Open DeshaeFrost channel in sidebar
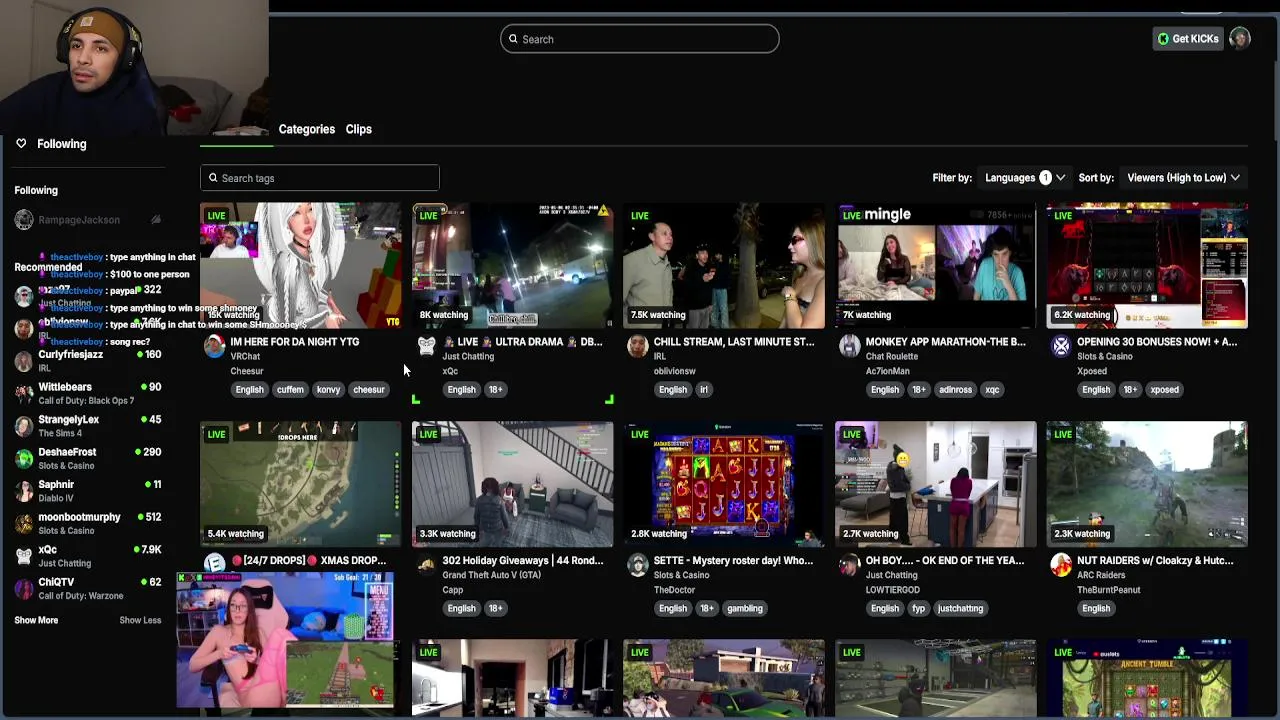 (x=88, y=458)
